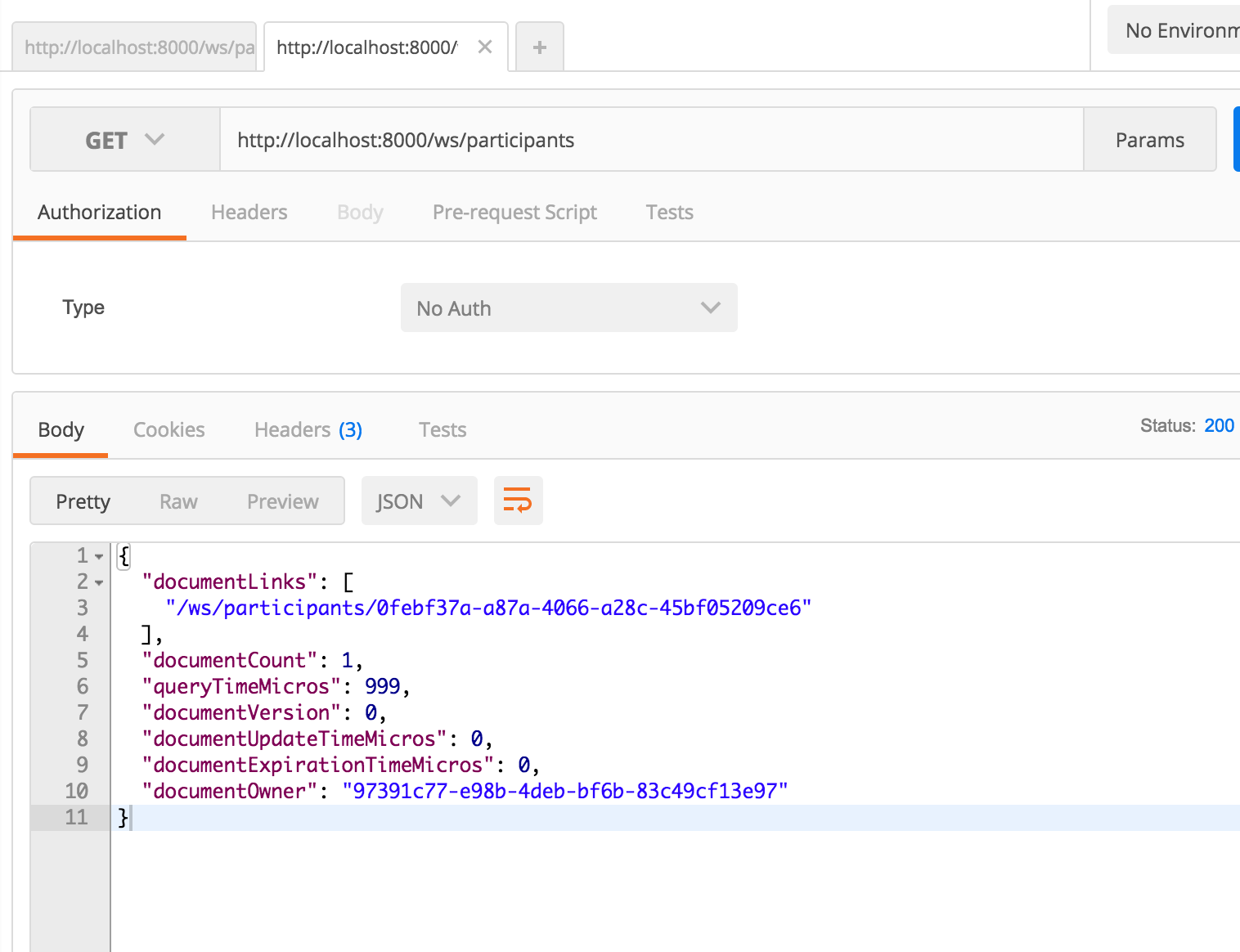Open the No Auth type dropdown
Screen dimensions: 1240x952
569,308
